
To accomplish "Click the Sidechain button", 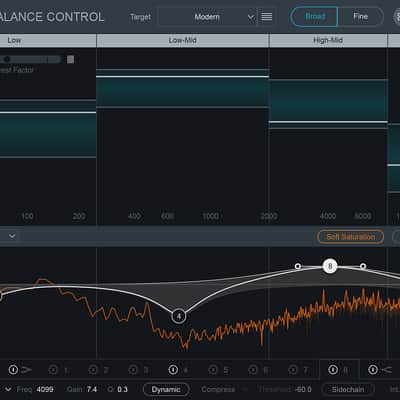I will coord(348,389).
